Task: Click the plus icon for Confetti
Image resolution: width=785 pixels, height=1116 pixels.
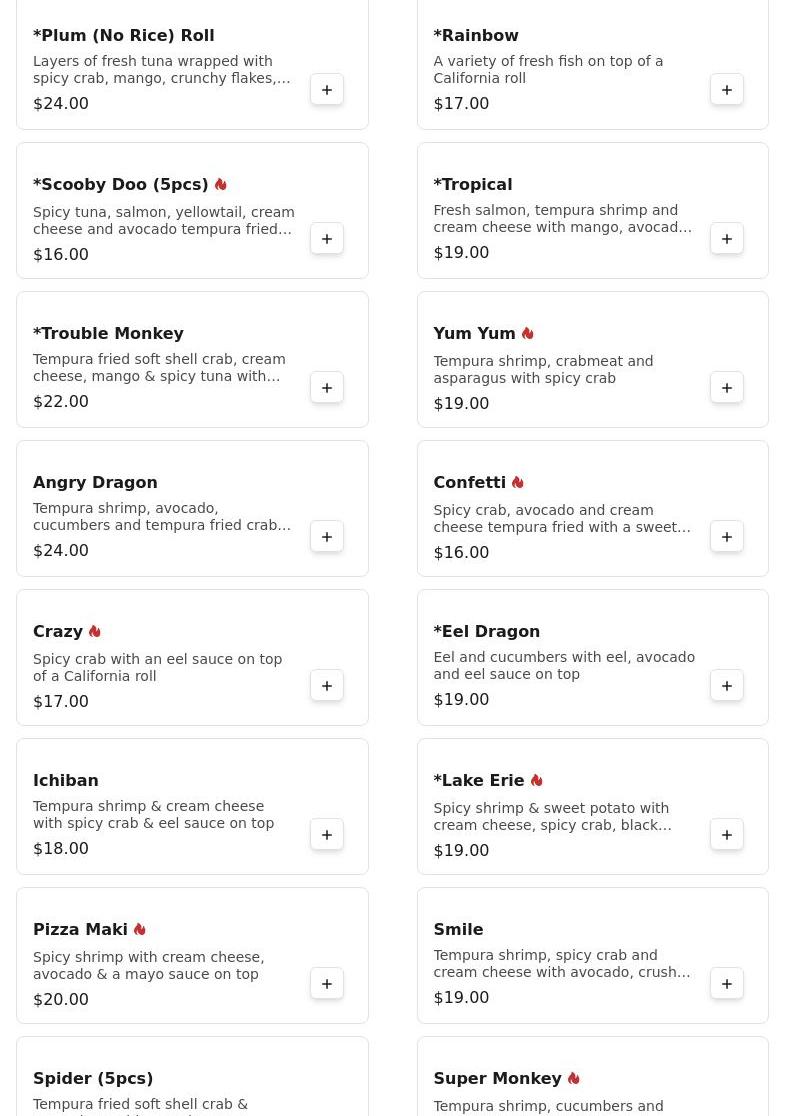Action: (x=727, y=537)
